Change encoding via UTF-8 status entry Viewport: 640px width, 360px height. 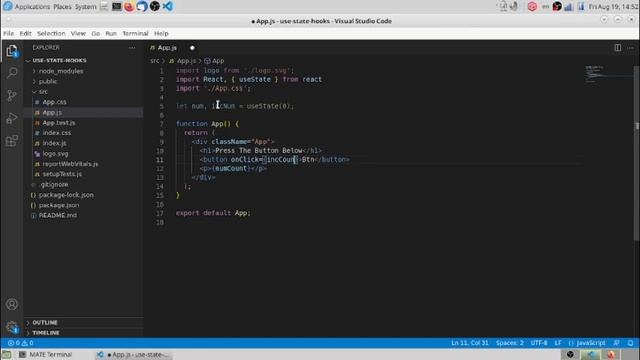tap(539, 343)
